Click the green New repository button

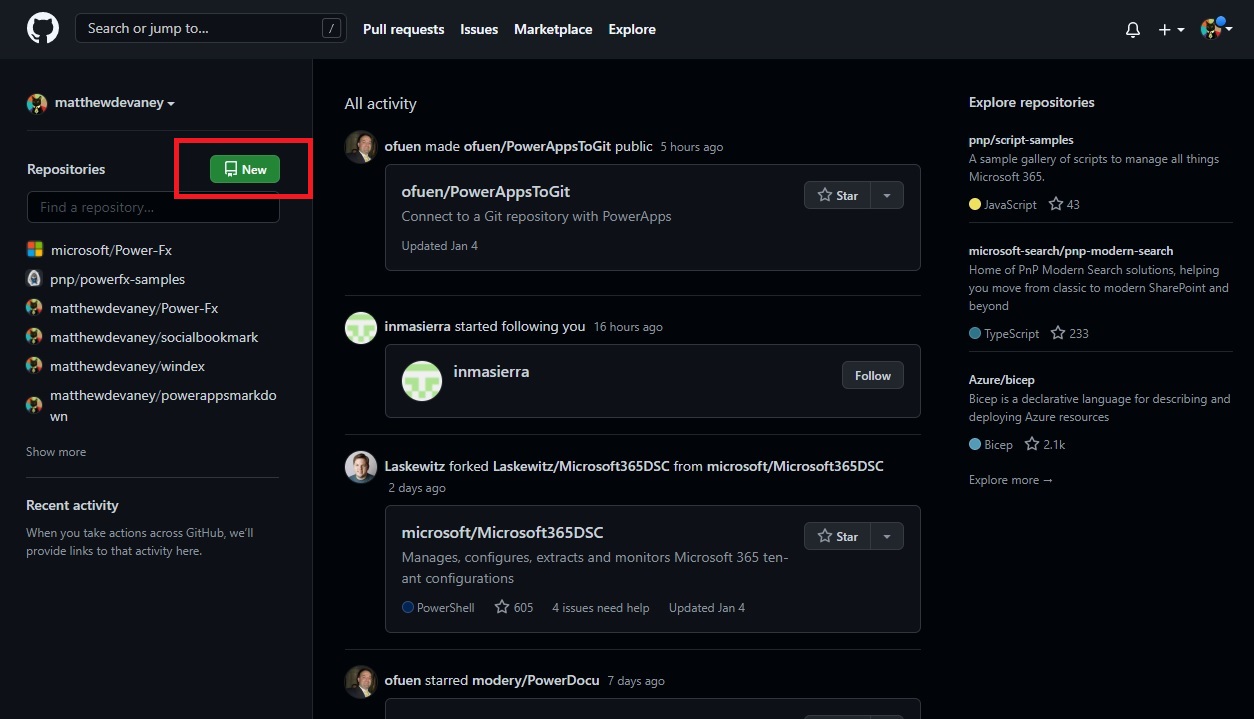coord(244,169)
